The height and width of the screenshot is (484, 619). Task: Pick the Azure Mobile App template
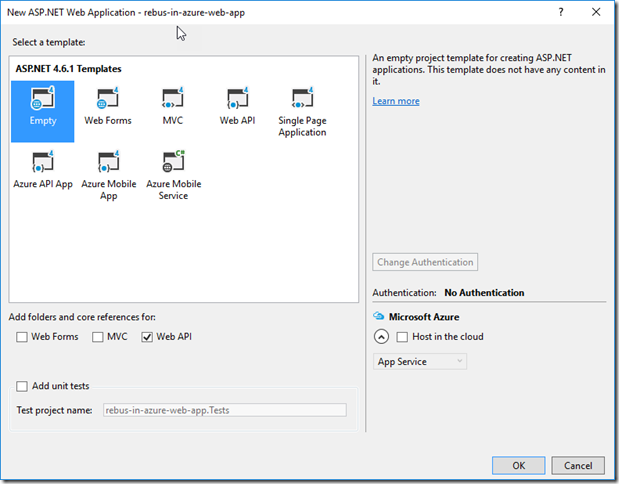point(108,175)
